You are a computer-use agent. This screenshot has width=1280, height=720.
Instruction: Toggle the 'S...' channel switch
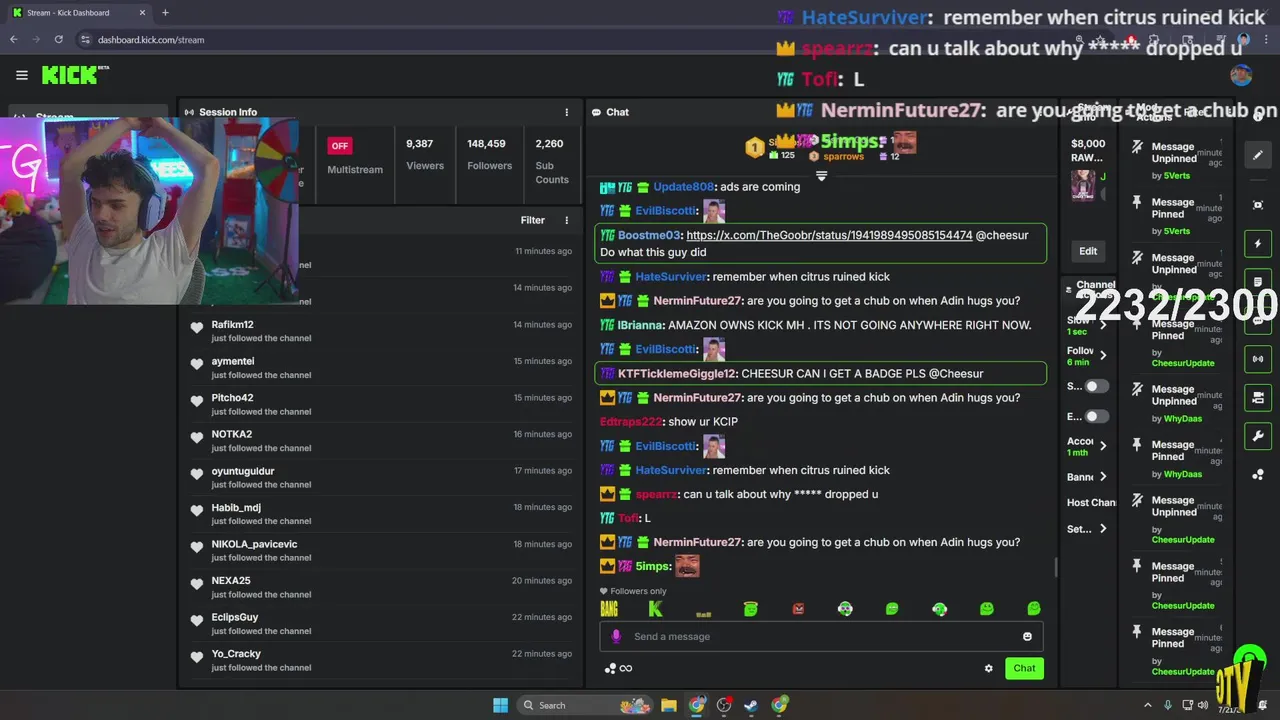pyautogui.click(x=1097, y=386)
